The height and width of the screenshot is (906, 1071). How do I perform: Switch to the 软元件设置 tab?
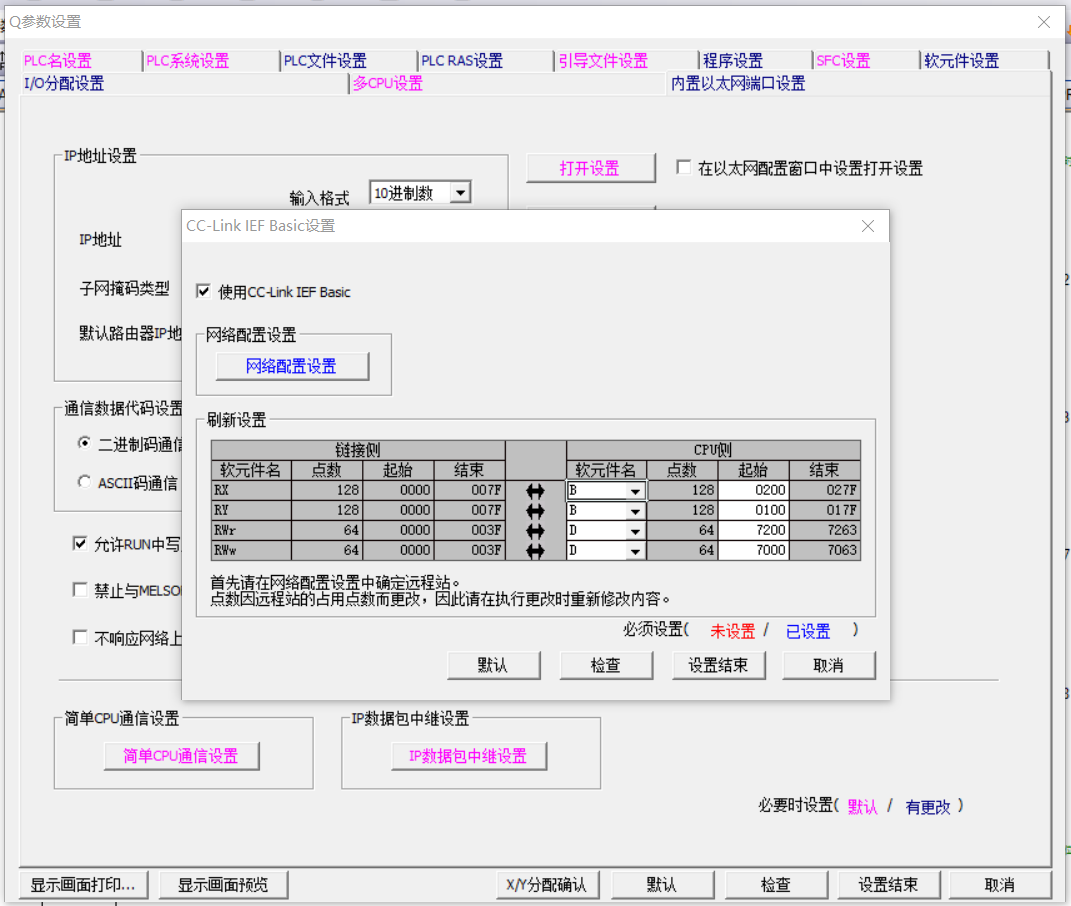click(x=961, y=61)
